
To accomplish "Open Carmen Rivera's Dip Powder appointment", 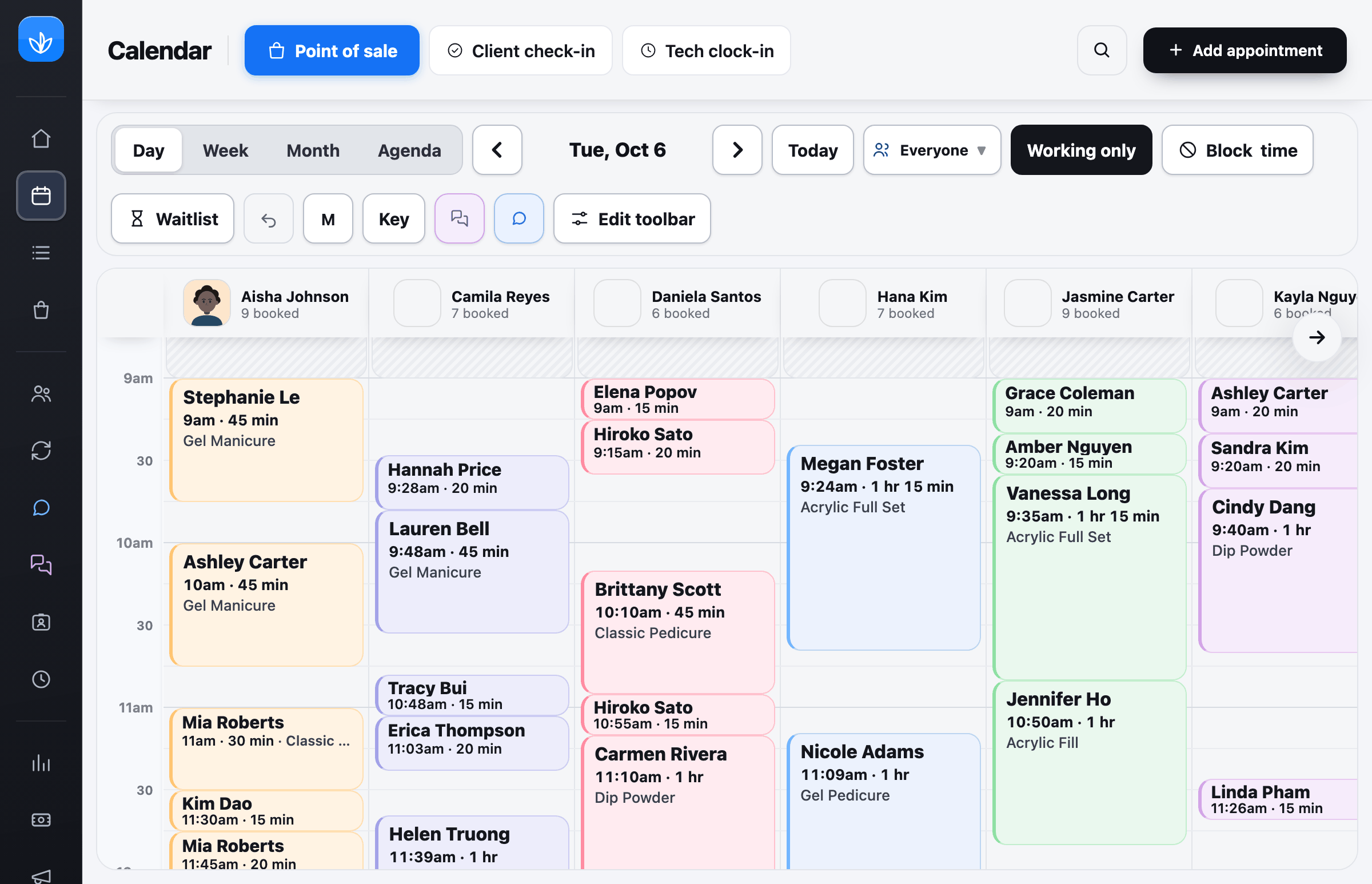I will (677, 802).
